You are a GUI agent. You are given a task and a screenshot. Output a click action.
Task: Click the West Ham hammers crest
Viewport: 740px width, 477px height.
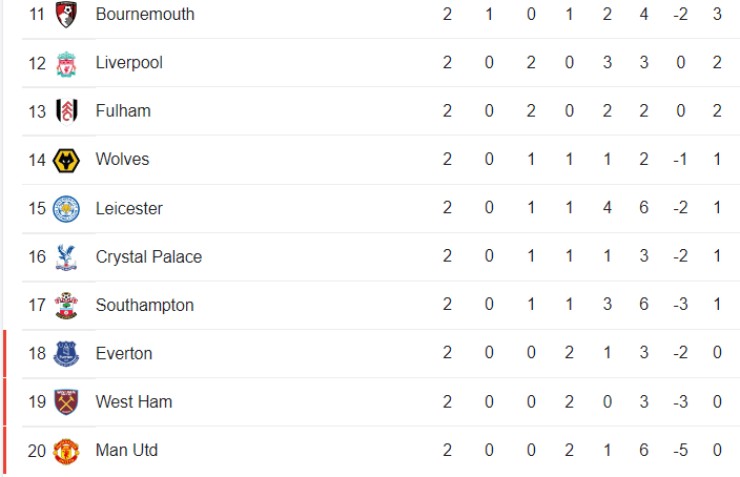click(66, 402)
